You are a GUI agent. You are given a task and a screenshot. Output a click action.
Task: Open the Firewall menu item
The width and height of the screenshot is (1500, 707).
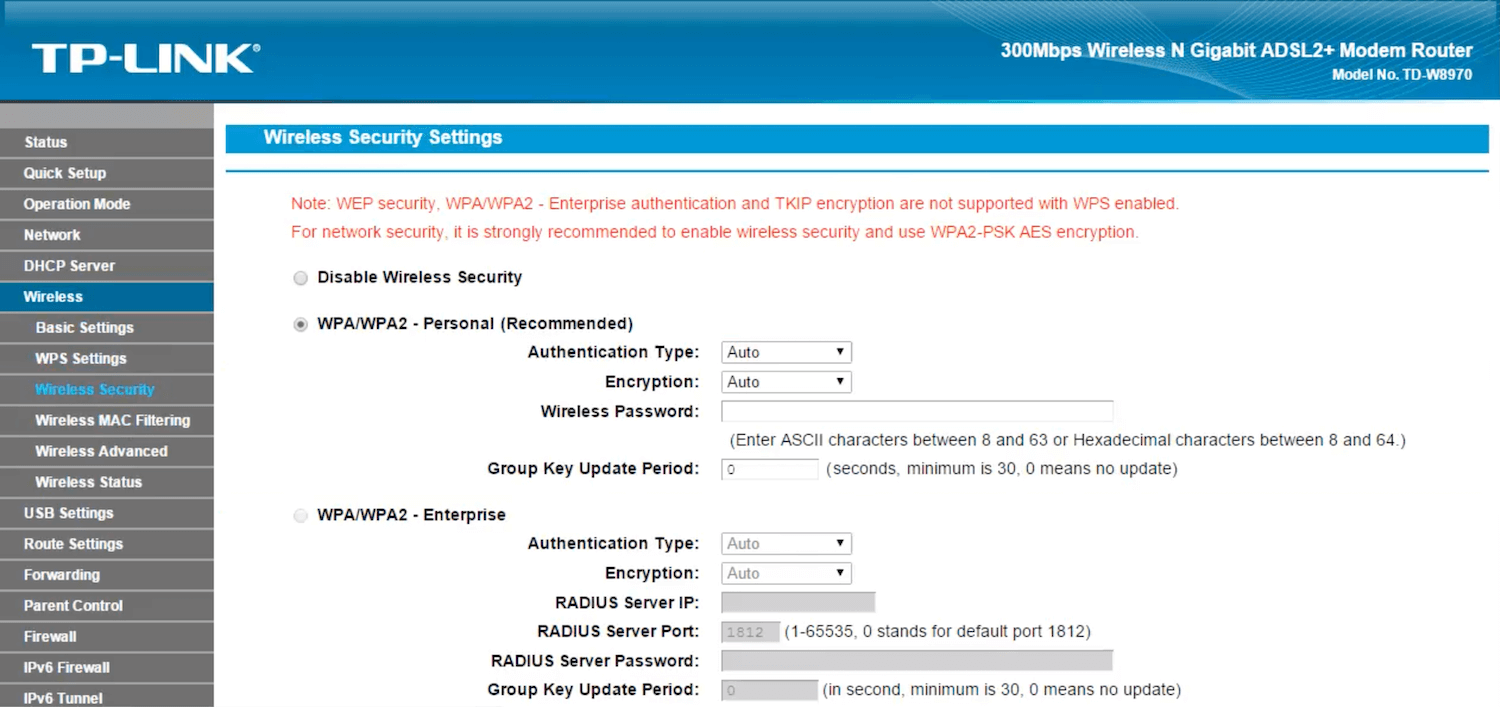click(x=50, y=637)
